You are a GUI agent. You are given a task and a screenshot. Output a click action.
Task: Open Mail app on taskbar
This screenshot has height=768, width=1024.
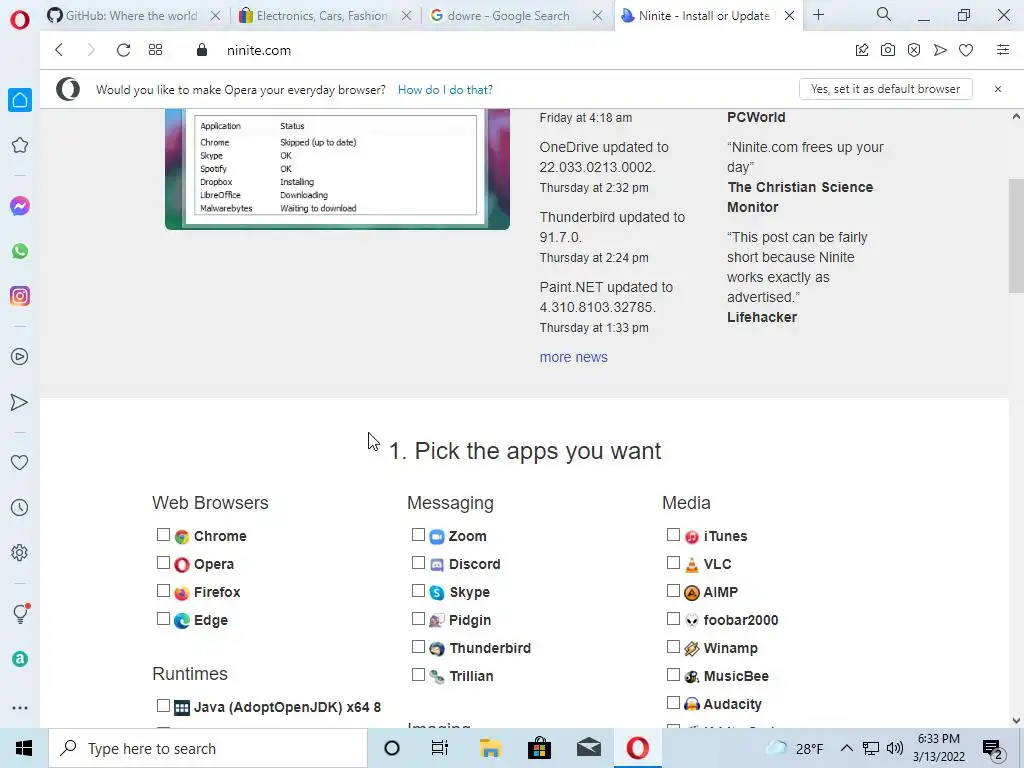click(588, 748)
